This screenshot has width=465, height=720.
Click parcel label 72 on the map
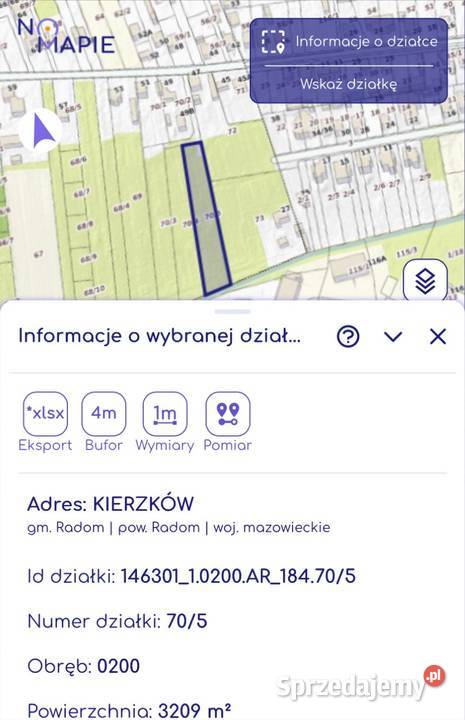[232, 131]
